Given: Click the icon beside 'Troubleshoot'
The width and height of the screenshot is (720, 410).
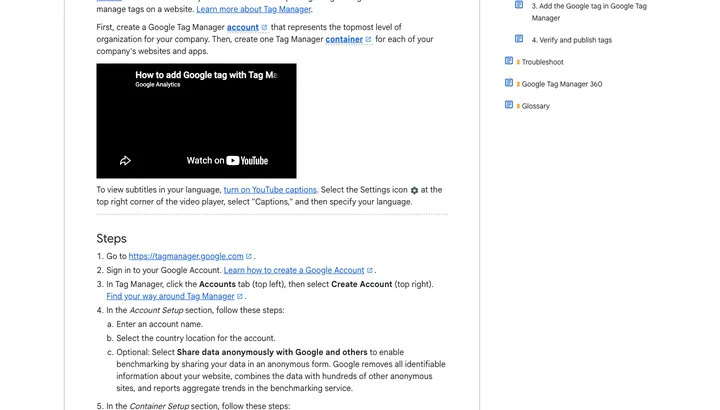Looking at the screenshot, I should [x=509, y=61].
